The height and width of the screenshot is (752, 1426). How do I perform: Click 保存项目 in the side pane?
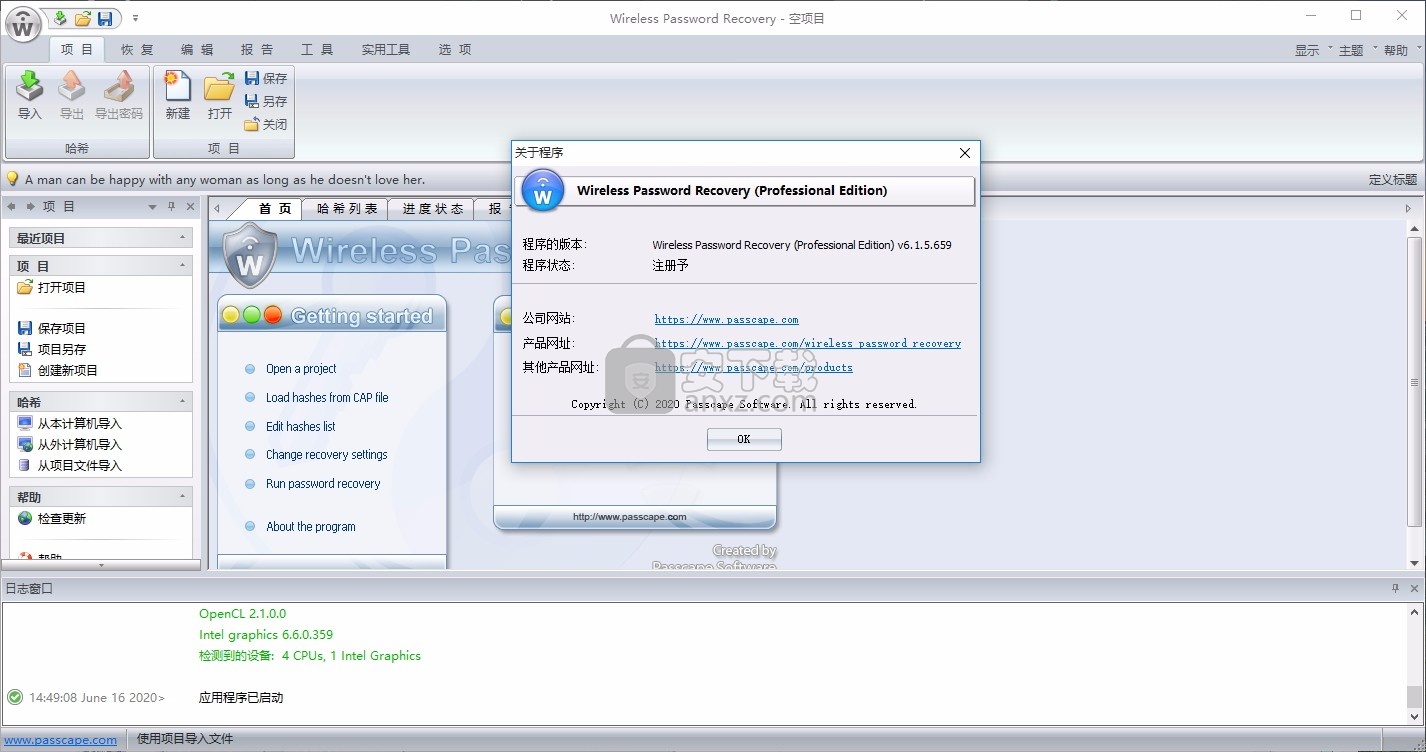tap(52, 328)
